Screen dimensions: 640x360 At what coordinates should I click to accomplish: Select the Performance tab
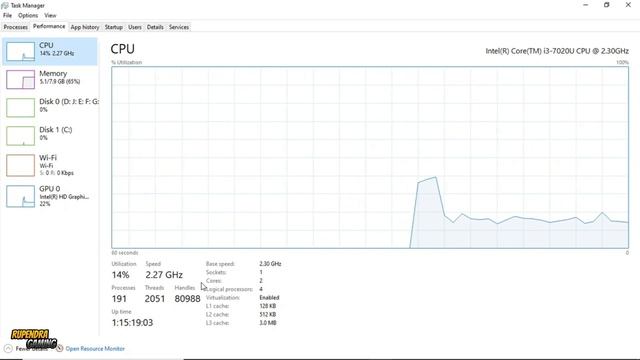point(49,27)
